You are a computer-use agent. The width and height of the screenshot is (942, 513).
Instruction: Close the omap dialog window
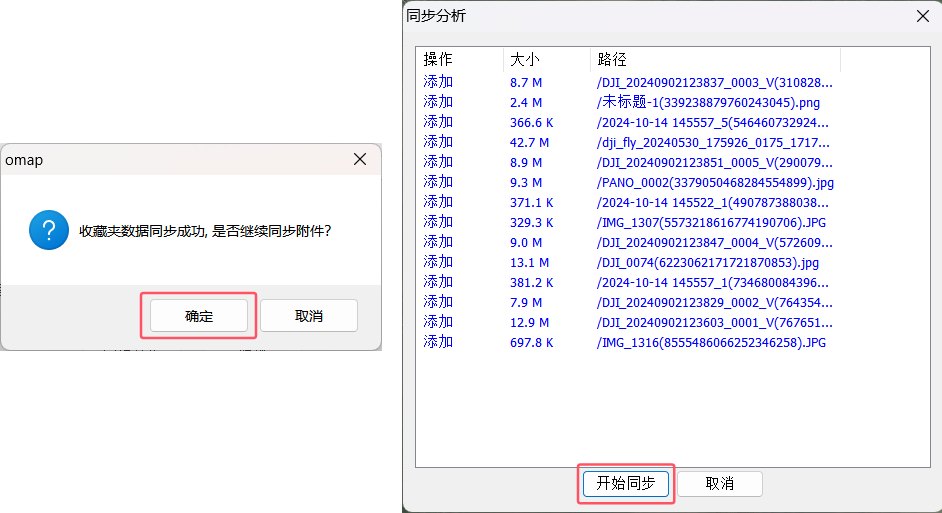point(360,160)
